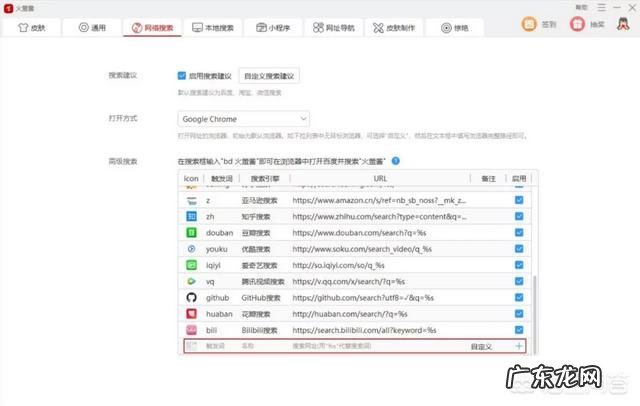Select the trigger word "github"
The height and width of the screenshot is (406, 640).
tap(218, 298)
